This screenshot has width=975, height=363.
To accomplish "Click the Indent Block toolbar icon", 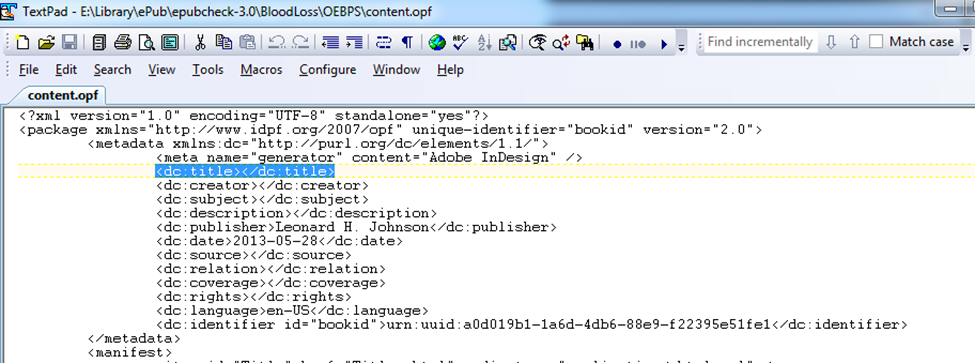I will tap(354, 42).
